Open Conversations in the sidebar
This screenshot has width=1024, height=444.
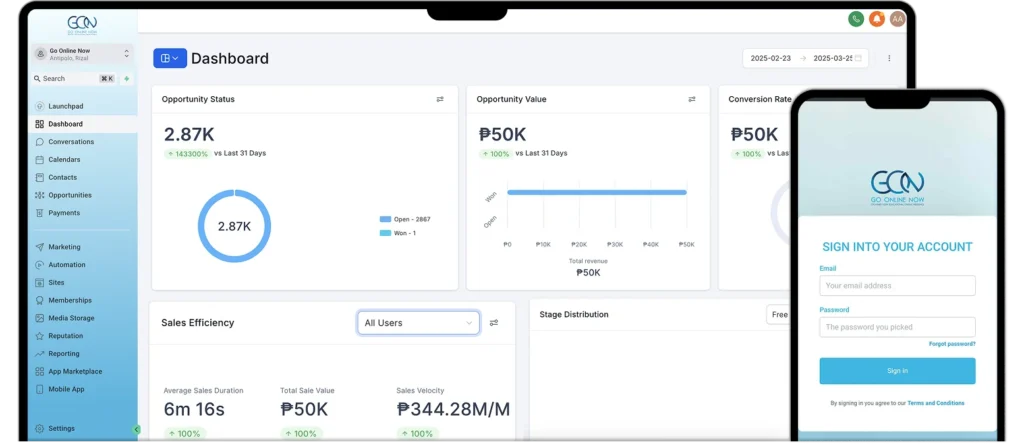(70, 142)
